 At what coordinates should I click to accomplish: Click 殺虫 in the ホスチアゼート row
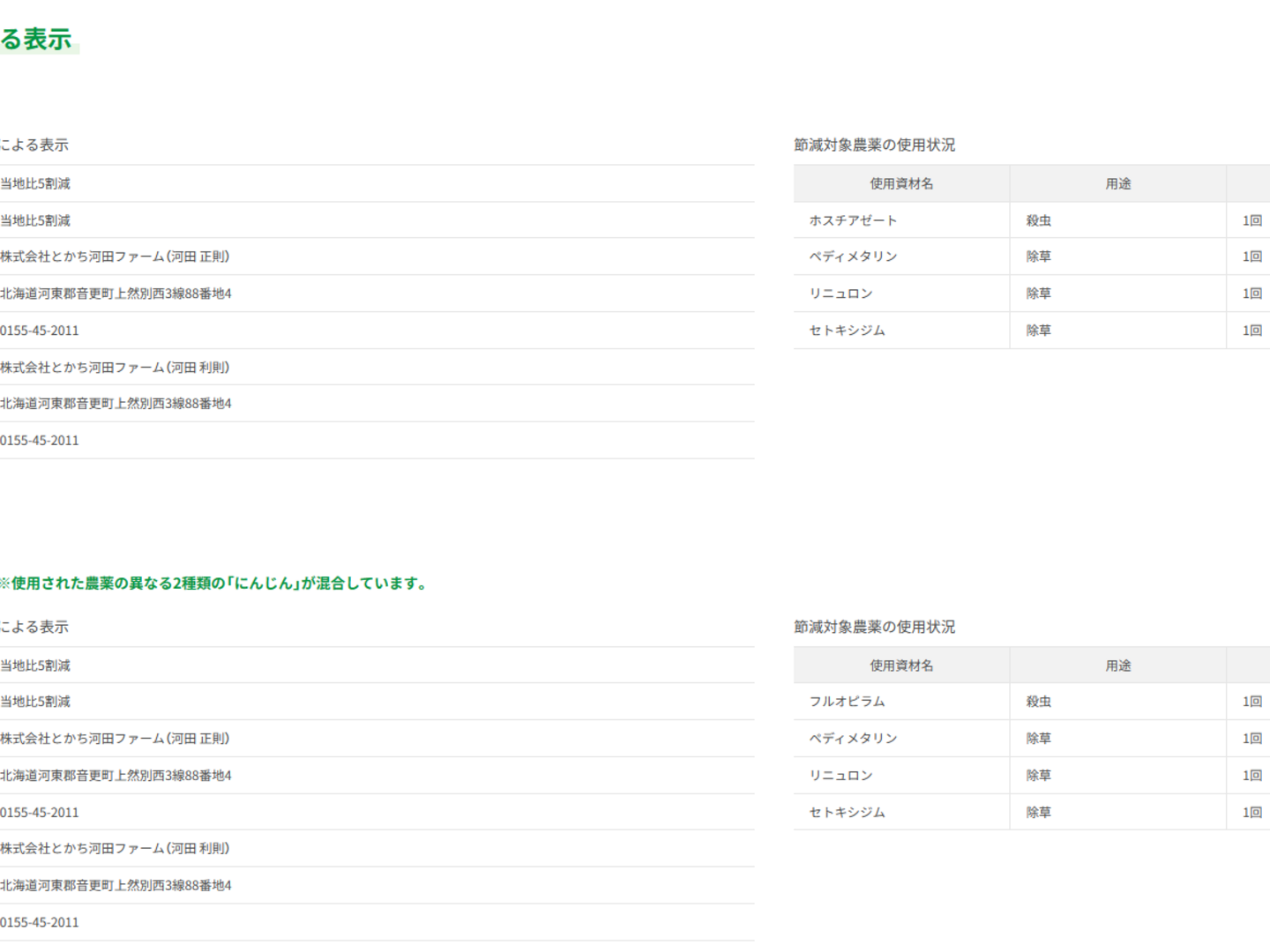click(1038, 220)
